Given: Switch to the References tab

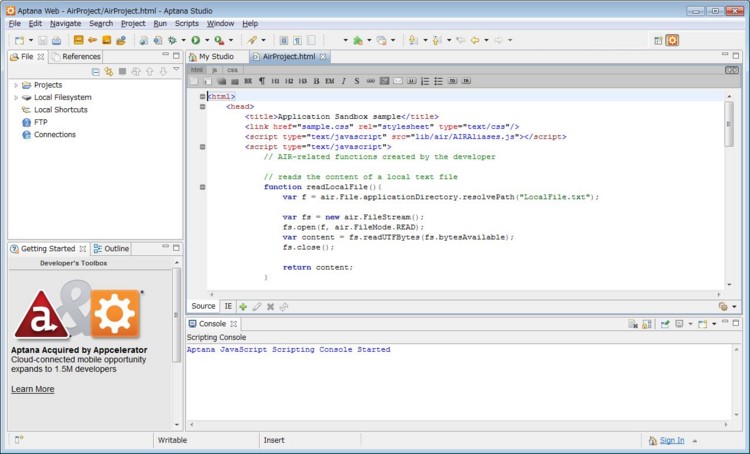Looking at the screenshot, I should click(76, 57).
